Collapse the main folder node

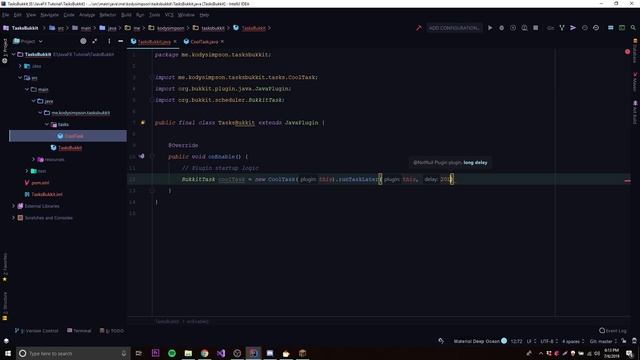[x=27, y=89]
